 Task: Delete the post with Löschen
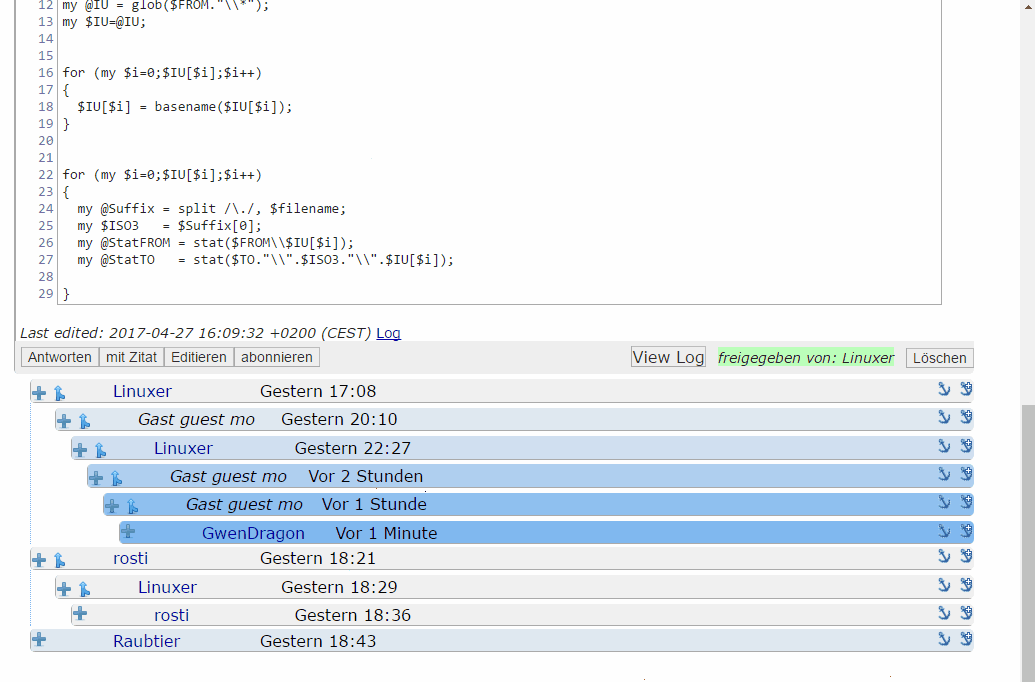(x=939, y=358)
